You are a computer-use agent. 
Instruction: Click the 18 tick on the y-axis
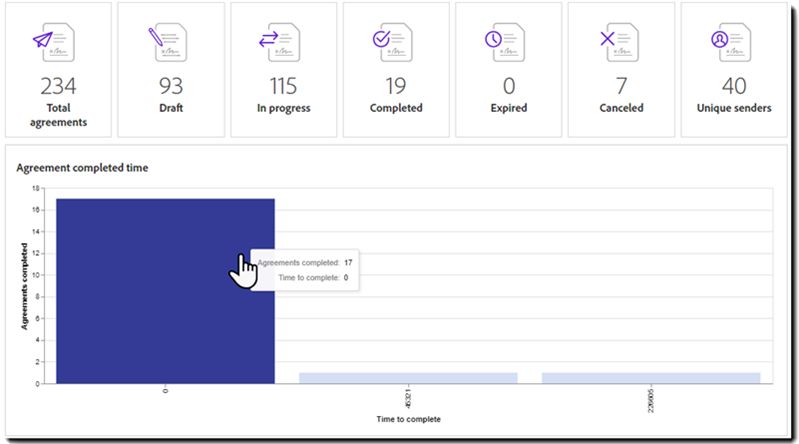click(36, 188)
